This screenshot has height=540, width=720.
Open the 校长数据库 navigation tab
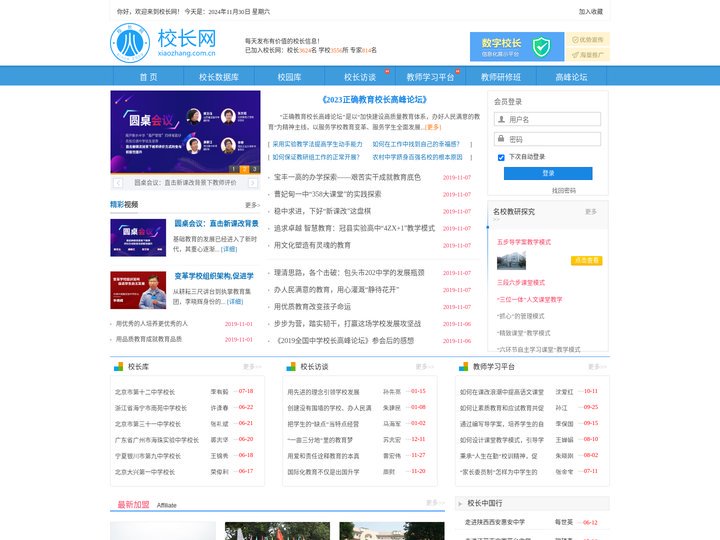(219, 77)
